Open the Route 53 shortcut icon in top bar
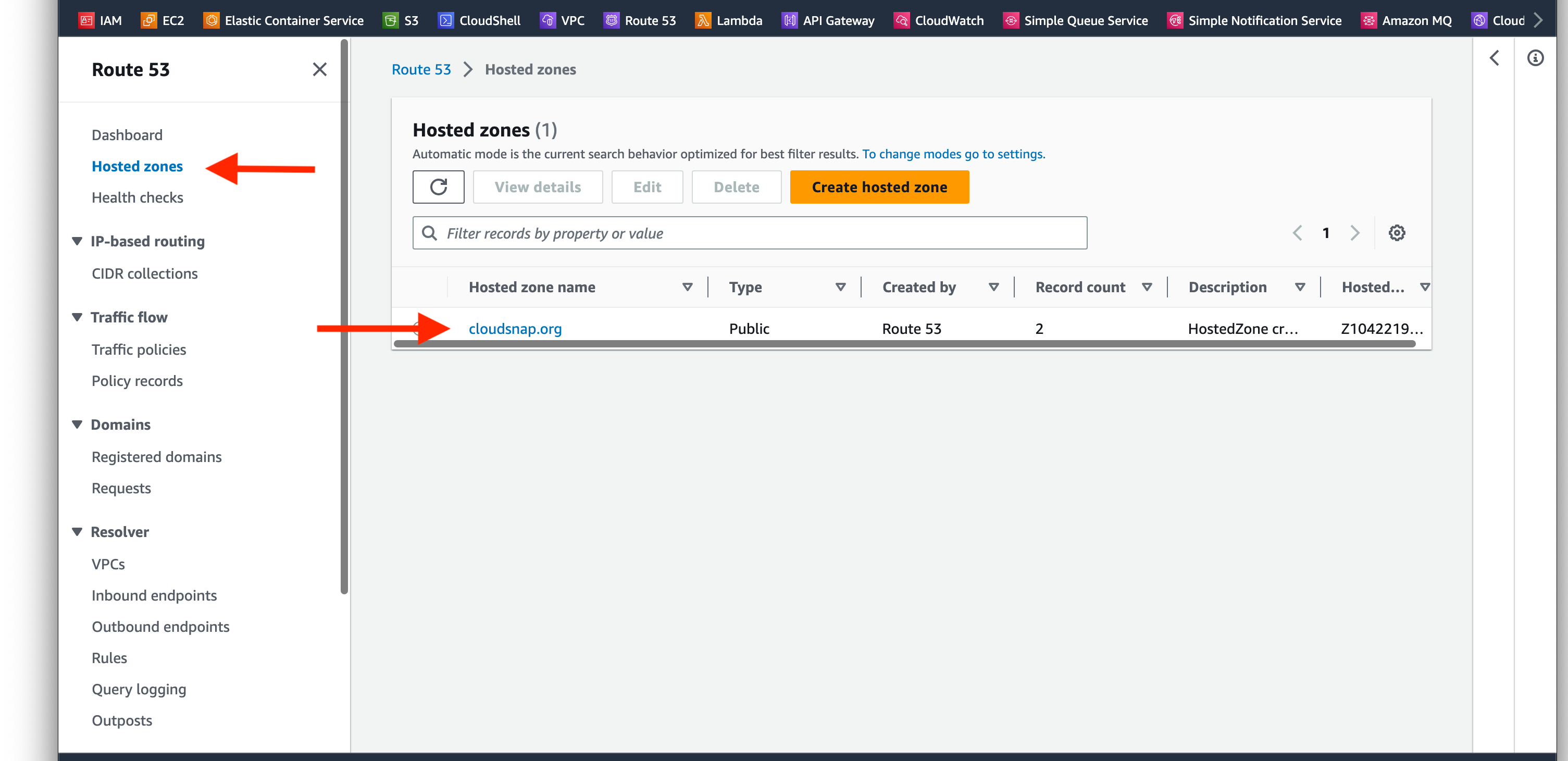 pos(611,20)
